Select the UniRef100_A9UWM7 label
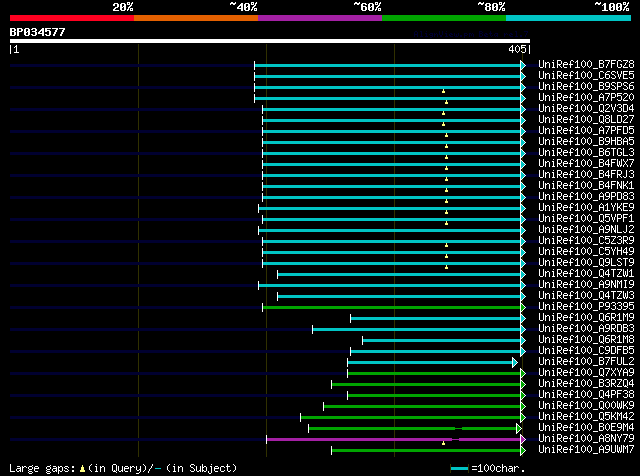 pos(586,450)
